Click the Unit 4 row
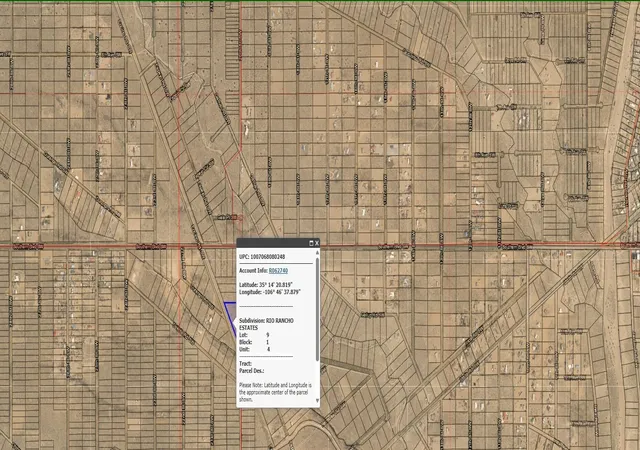 click(254, 350)
